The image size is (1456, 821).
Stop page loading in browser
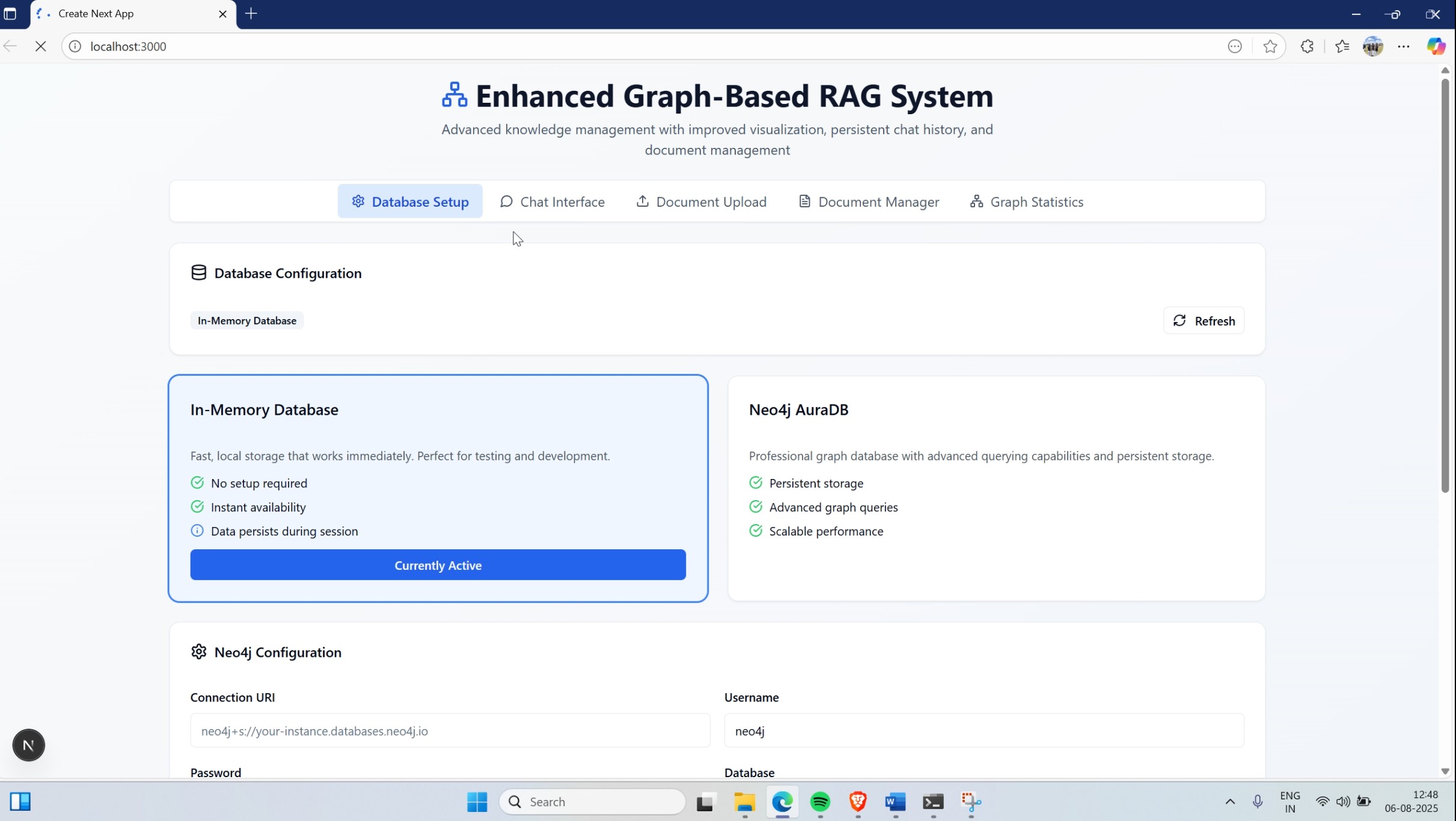[x=40, y=46]
